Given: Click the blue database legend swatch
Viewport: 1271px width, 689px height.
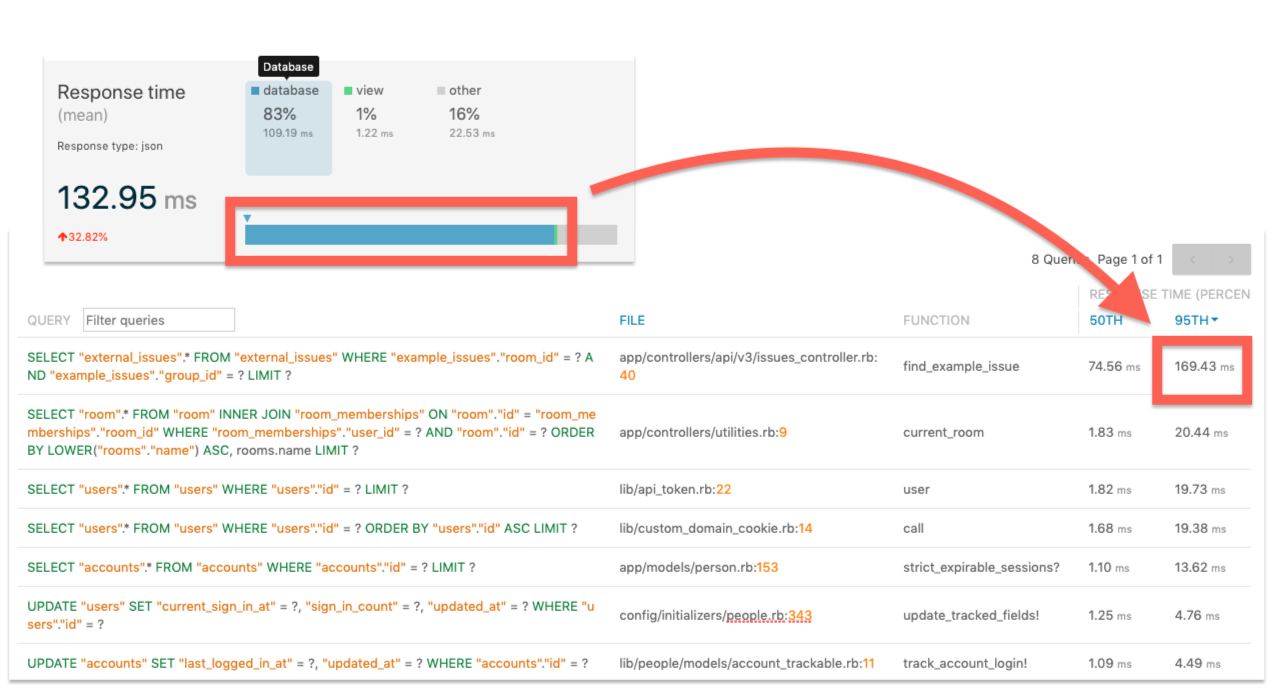Looking at the screenshot, I should click(254, 90).
